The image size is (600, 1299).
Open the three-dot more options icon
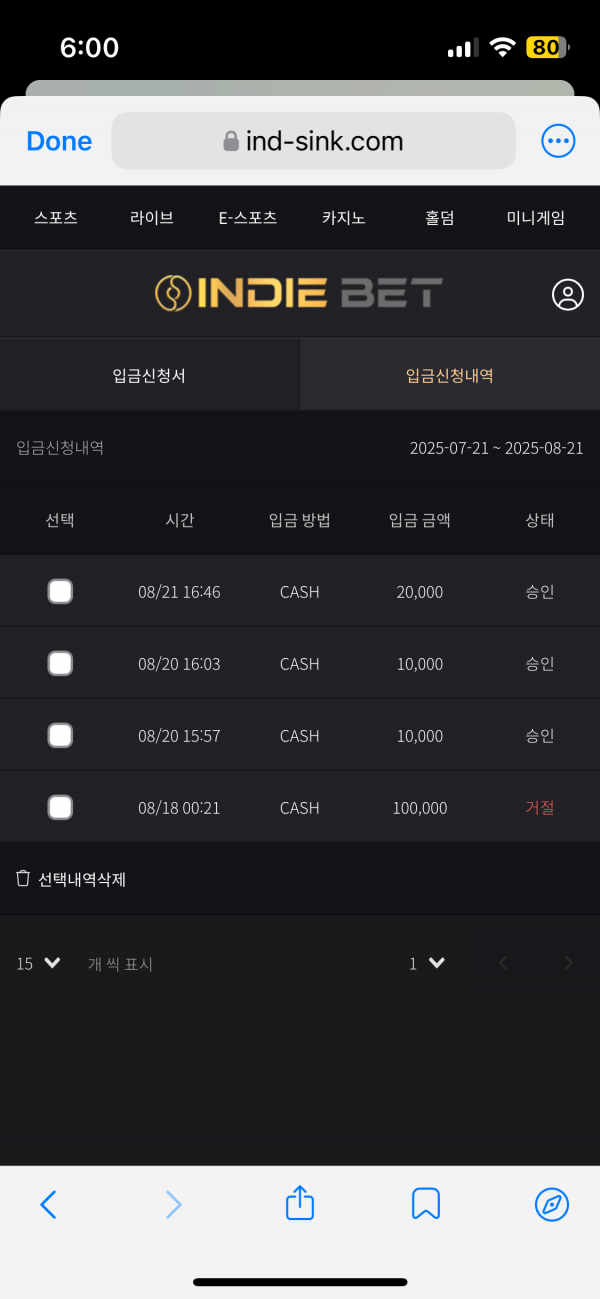point(558,141)
